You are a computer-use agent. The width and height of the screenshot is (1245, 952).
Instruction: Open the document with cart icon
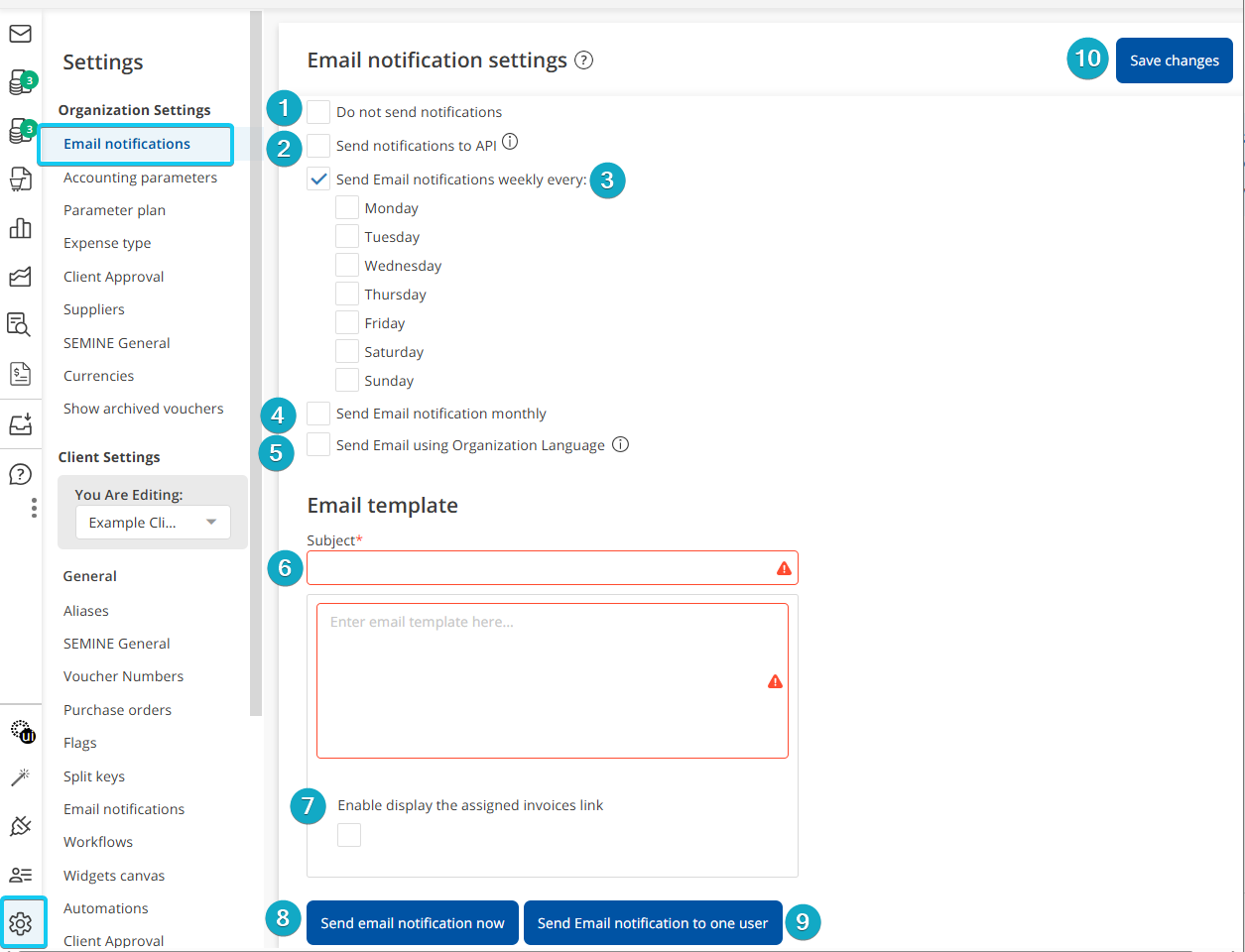[x=20, y=178]
